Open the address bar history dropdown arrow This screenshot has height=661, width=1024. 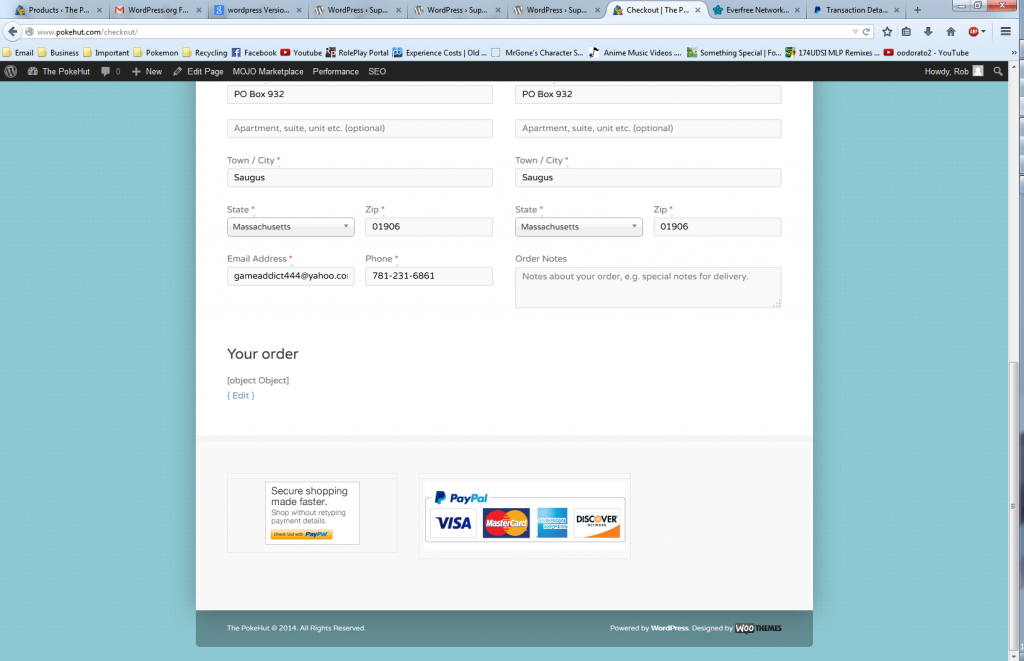pyautogui.click(x=853, y=31)
